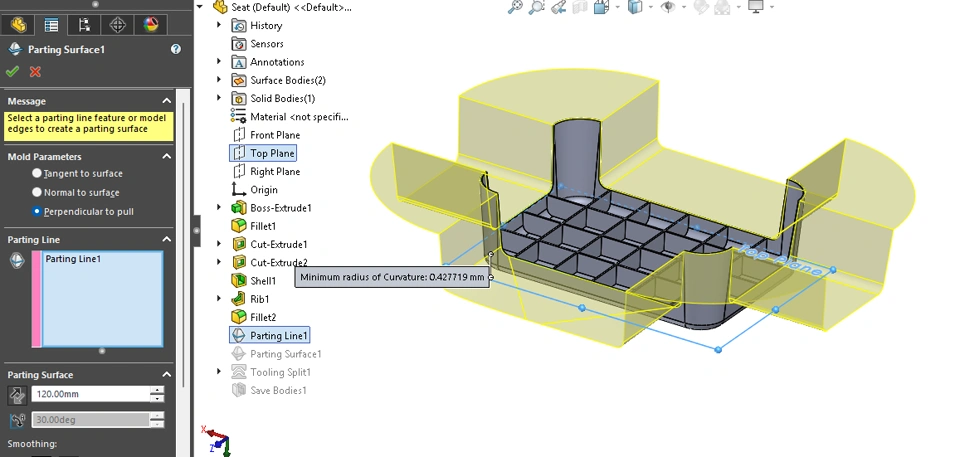Viewport: 960px width, 457px height.
Task: Cancel Parting Surface1 with red X
Action: tap(36, 72)
